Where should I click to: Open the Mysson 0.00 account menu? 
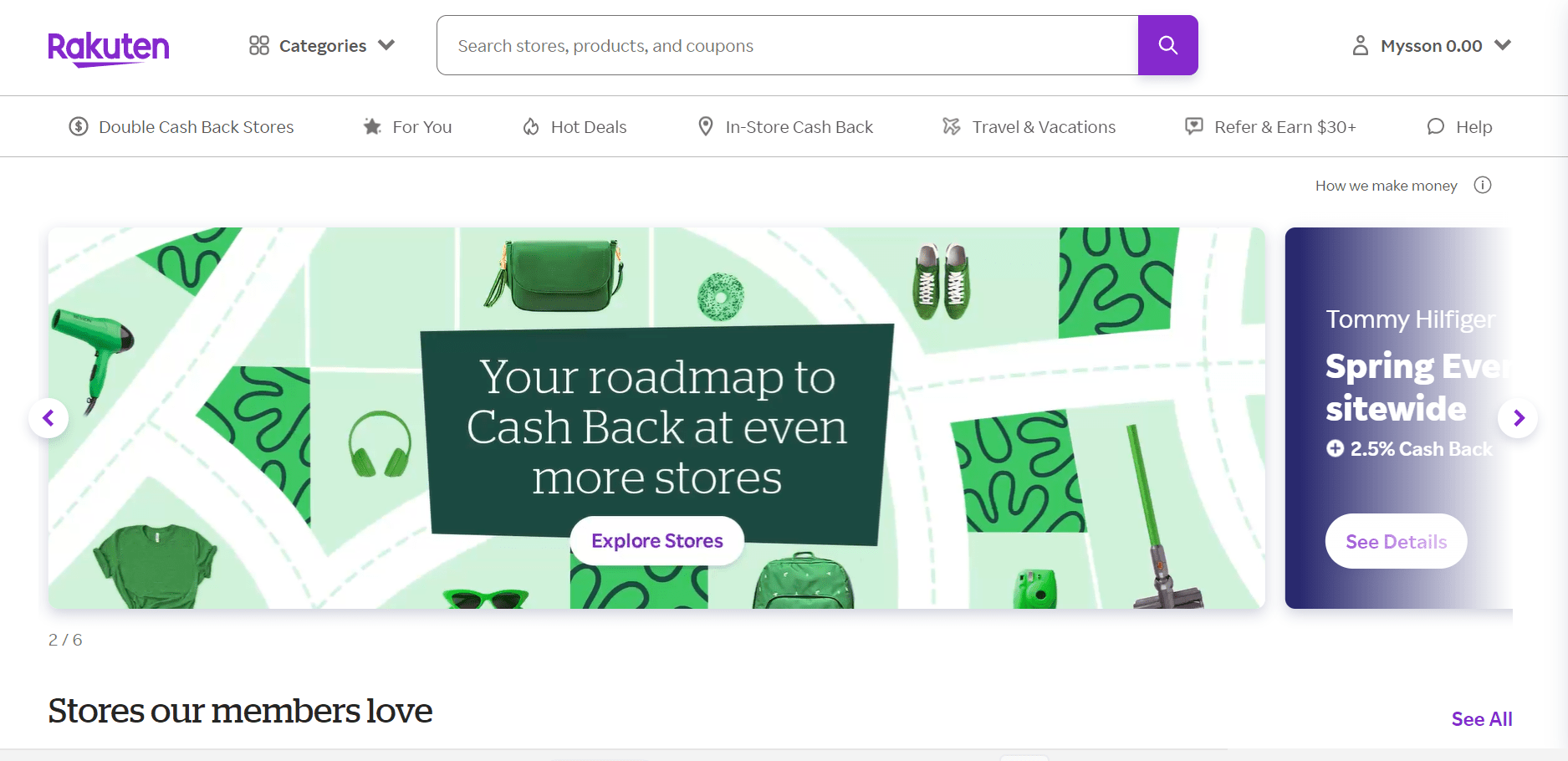coord(1432,45)
